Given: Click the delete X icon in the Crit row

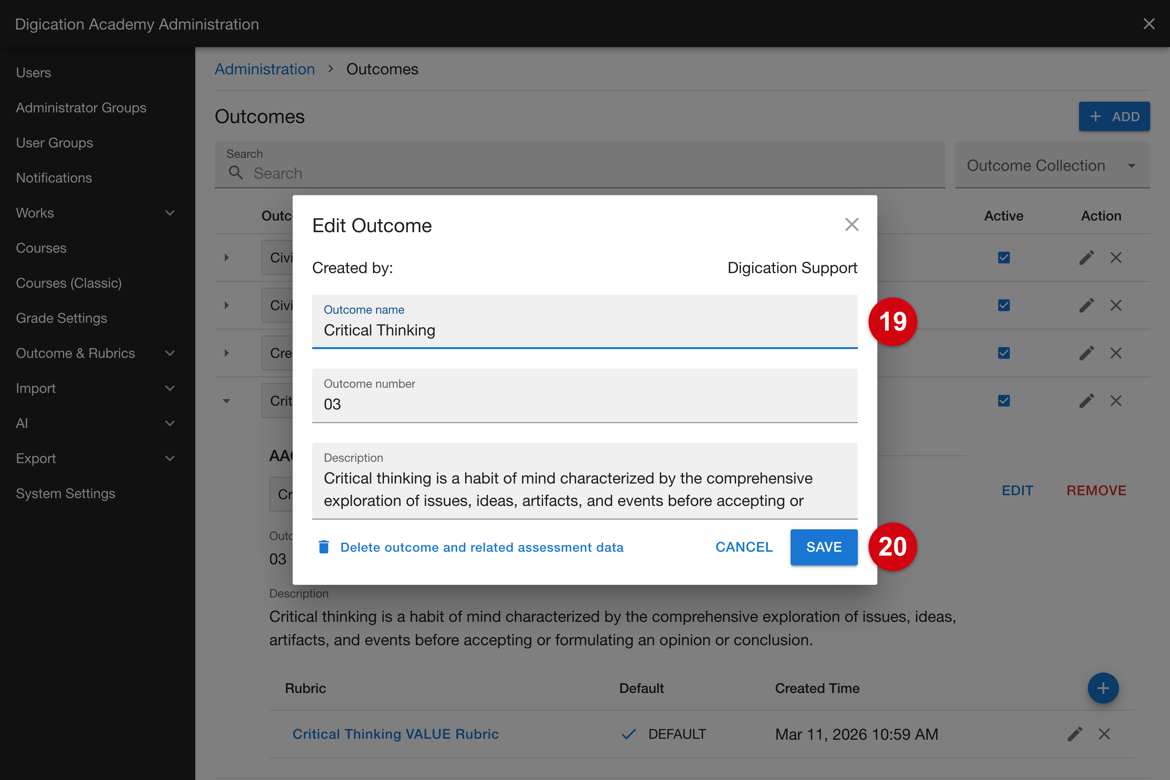Looking at the screenshot, I should point(1116,401).
